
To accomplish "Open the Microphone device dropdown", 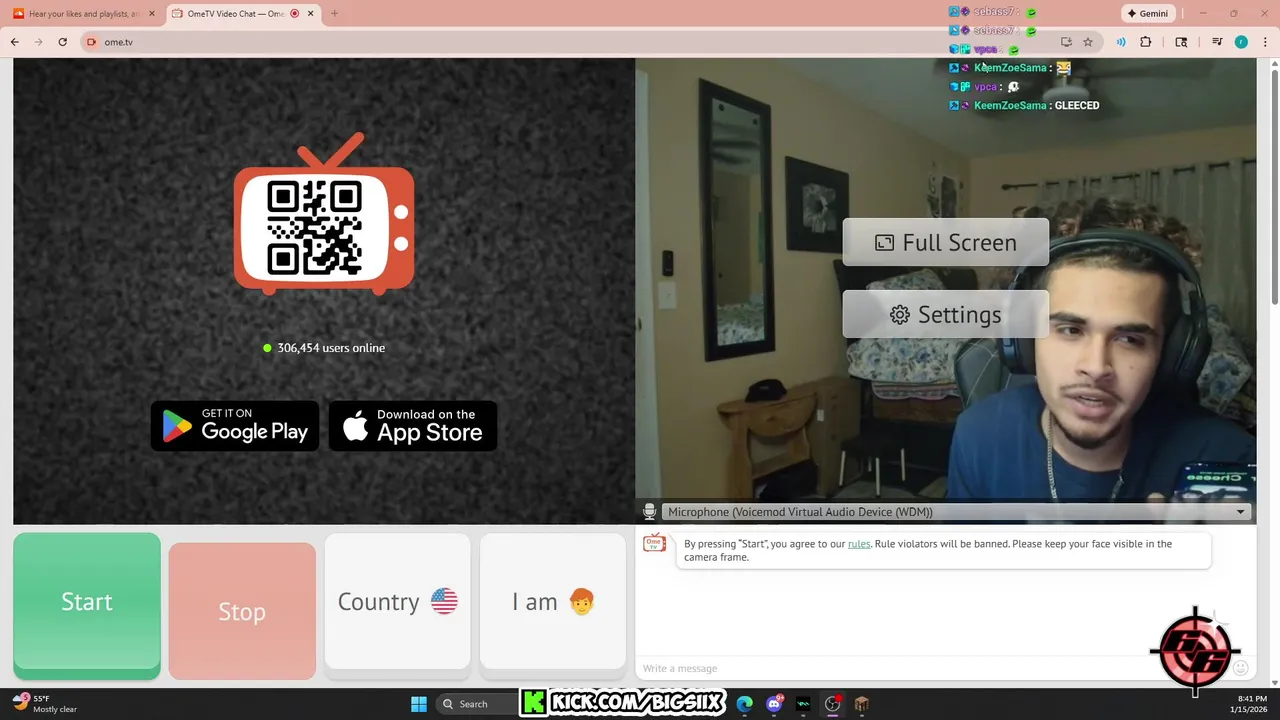I will (956, 512).
